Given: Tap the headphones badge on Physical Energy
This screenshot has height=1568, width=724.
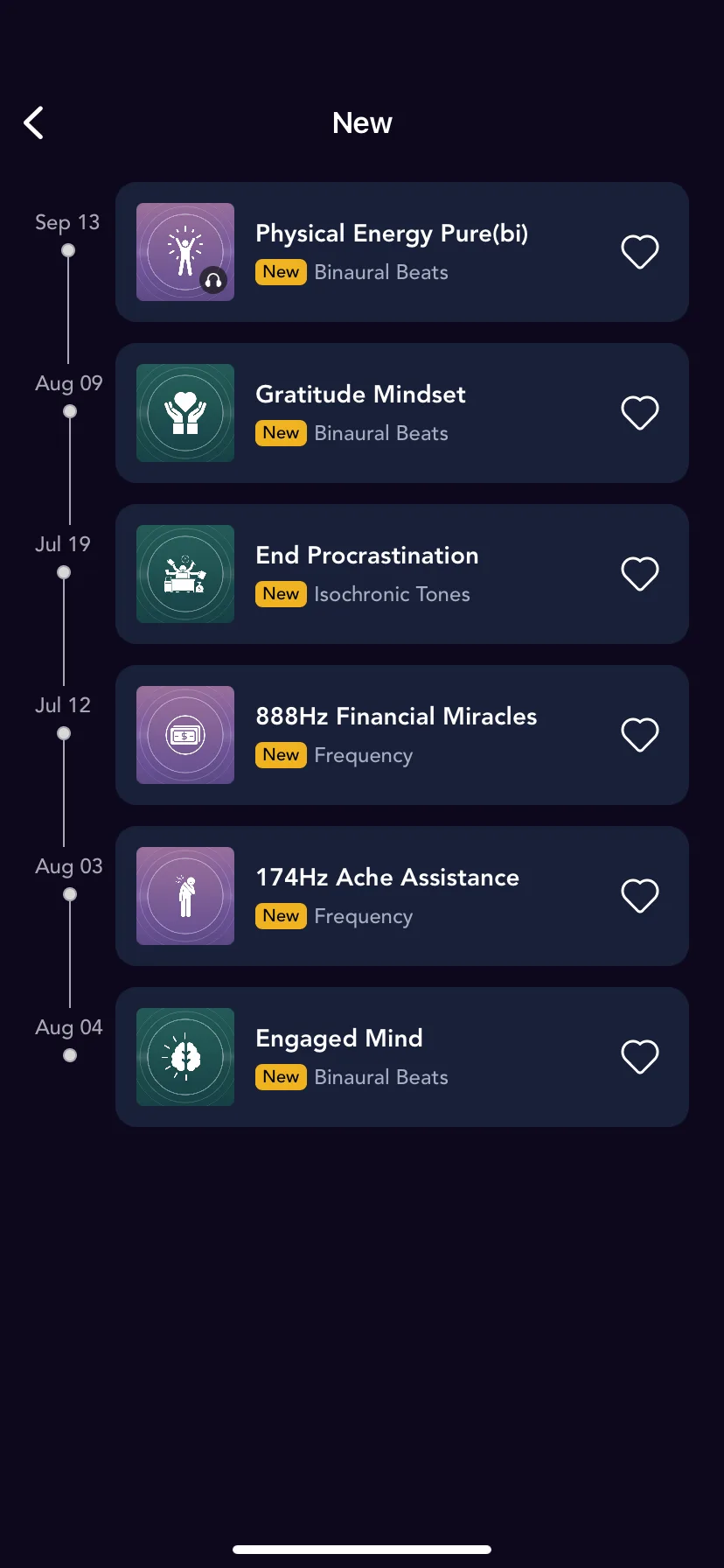Looking at the screenshot, I should [213, 280].
